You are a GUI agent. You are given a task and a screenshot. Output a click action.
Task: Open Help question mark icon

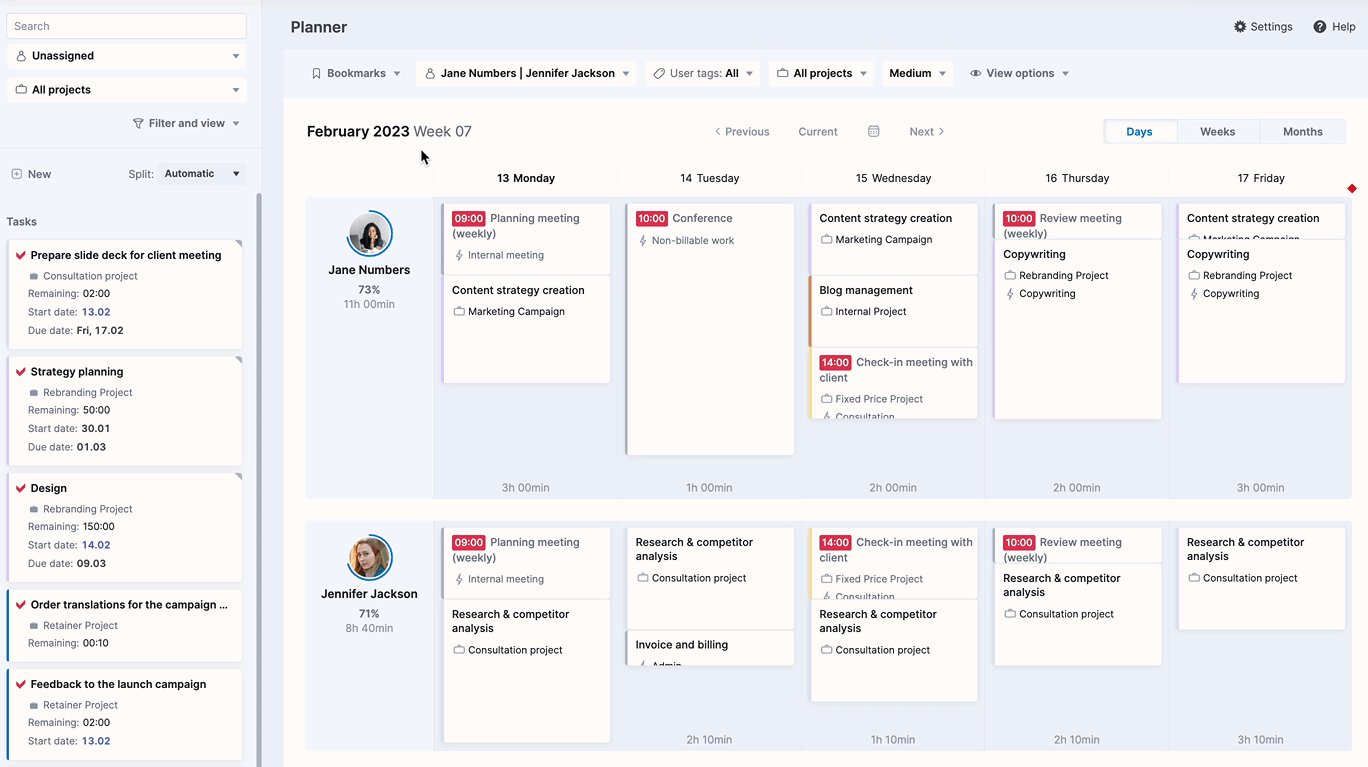[1320, 27]
